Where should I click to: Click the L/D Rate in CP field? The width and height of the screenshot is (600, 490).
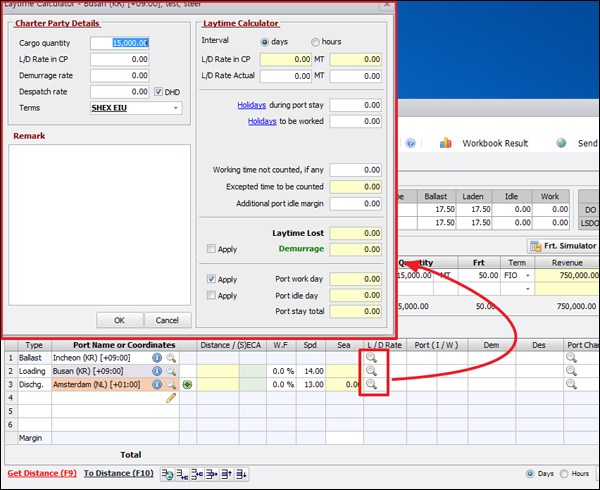point(120,59)
